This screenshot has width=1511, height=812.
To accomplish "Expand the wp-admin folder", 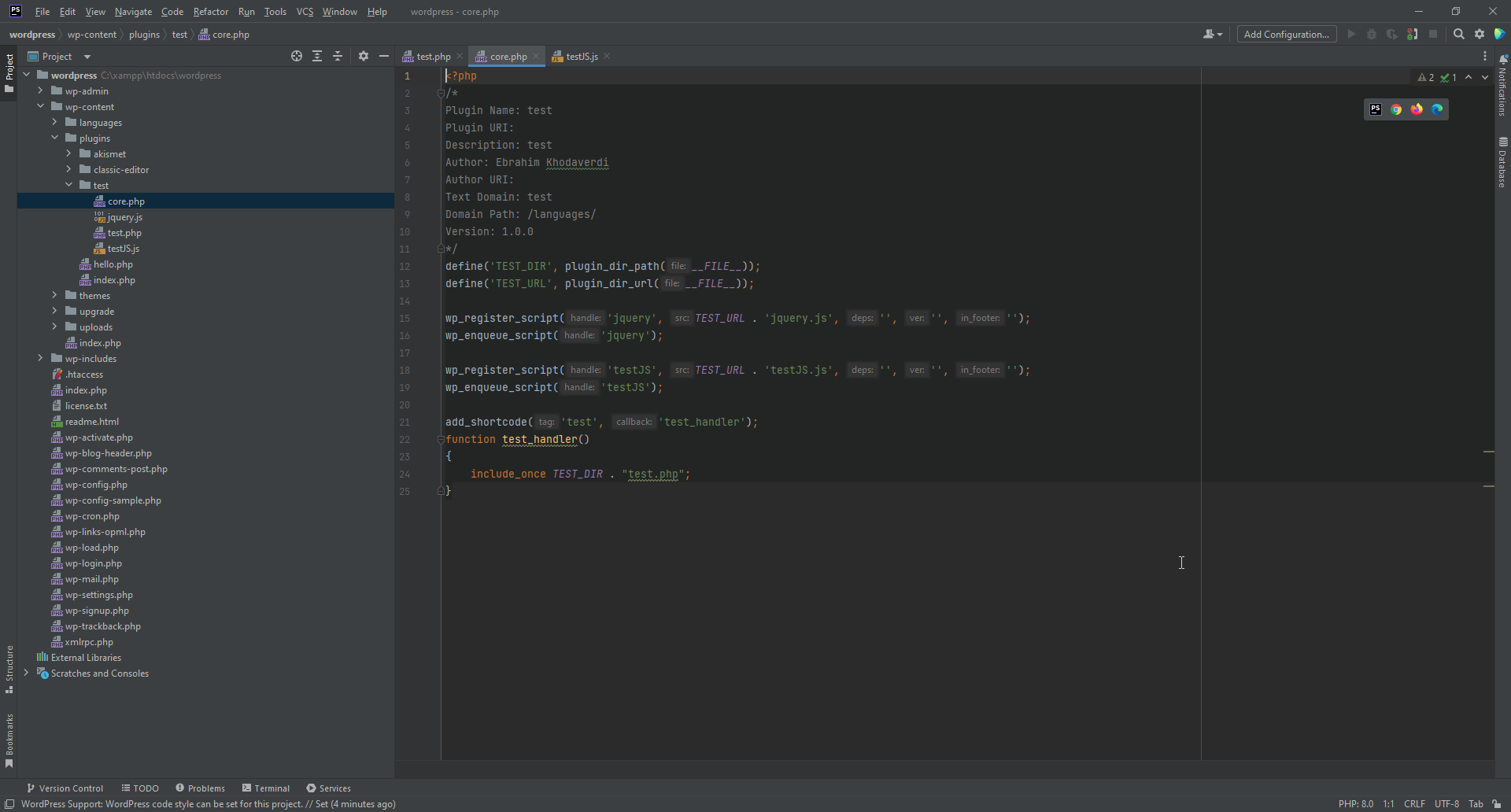I will 41,90.
